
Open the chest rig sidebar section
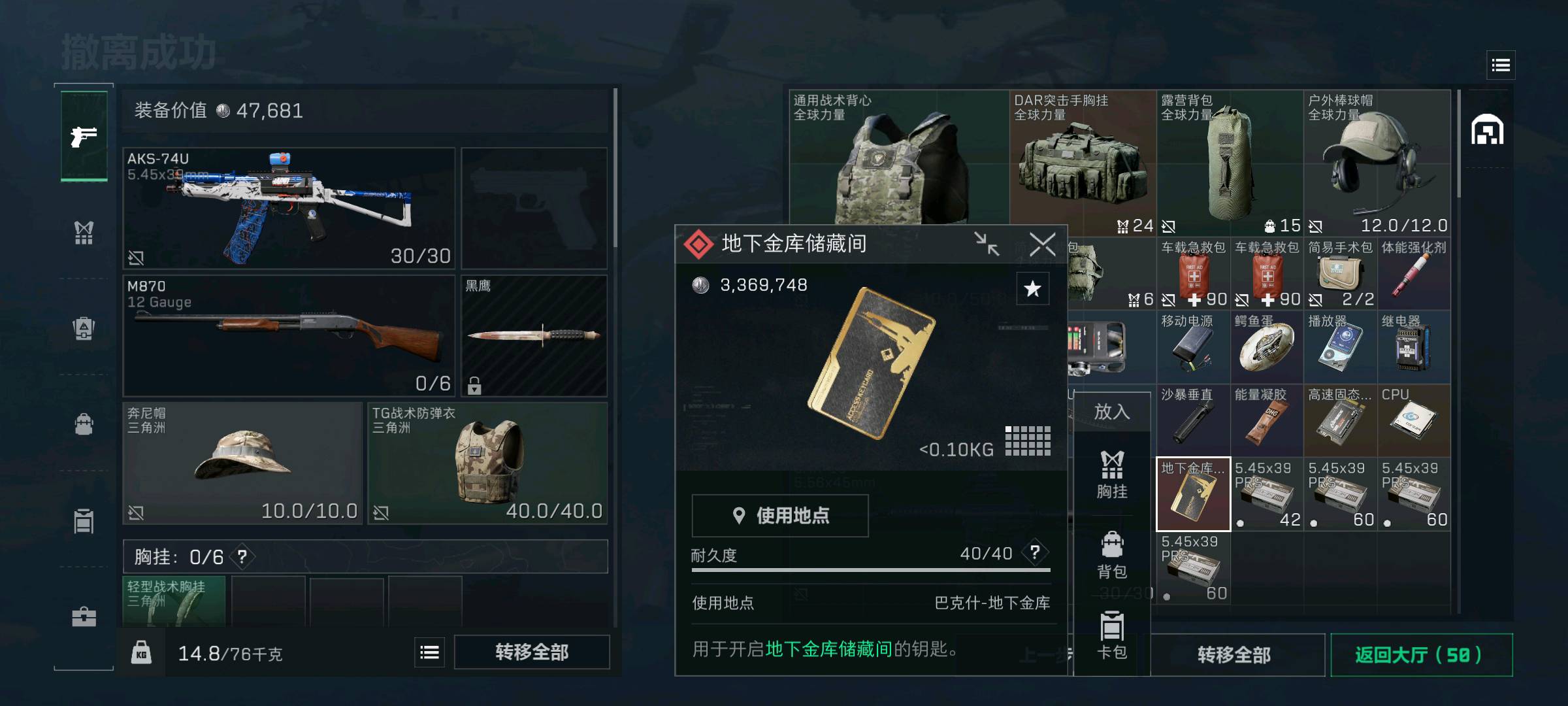[84, 232]
